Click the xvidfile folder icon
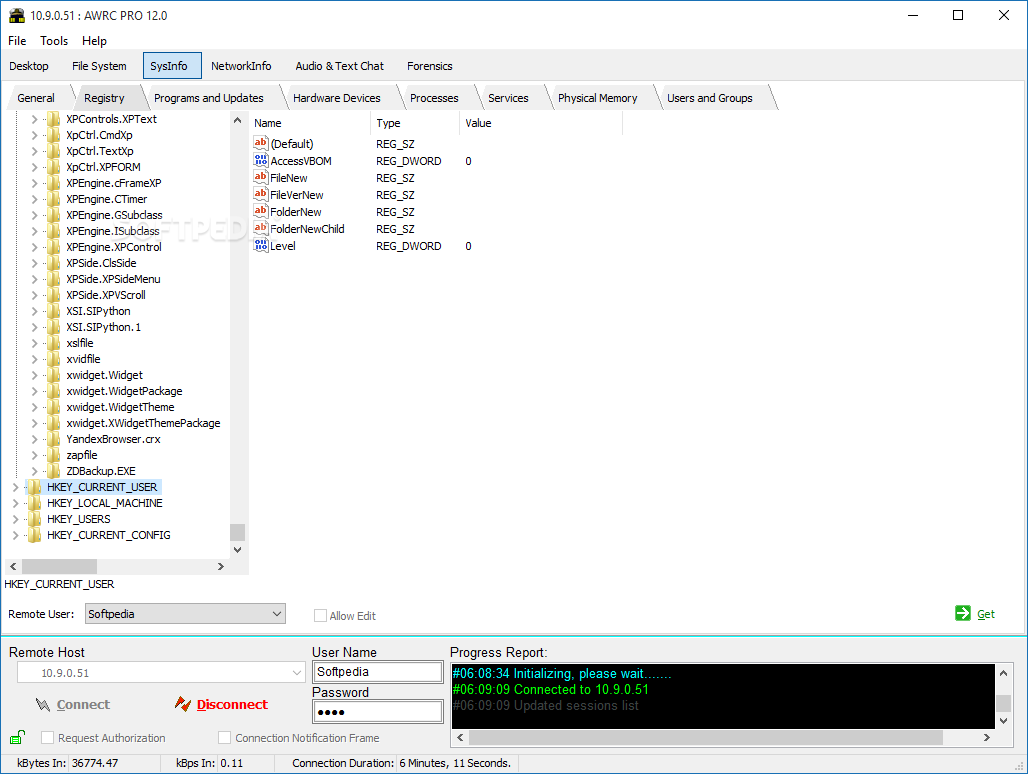Viewport: 1028px width, 774px height. point(54,359)
